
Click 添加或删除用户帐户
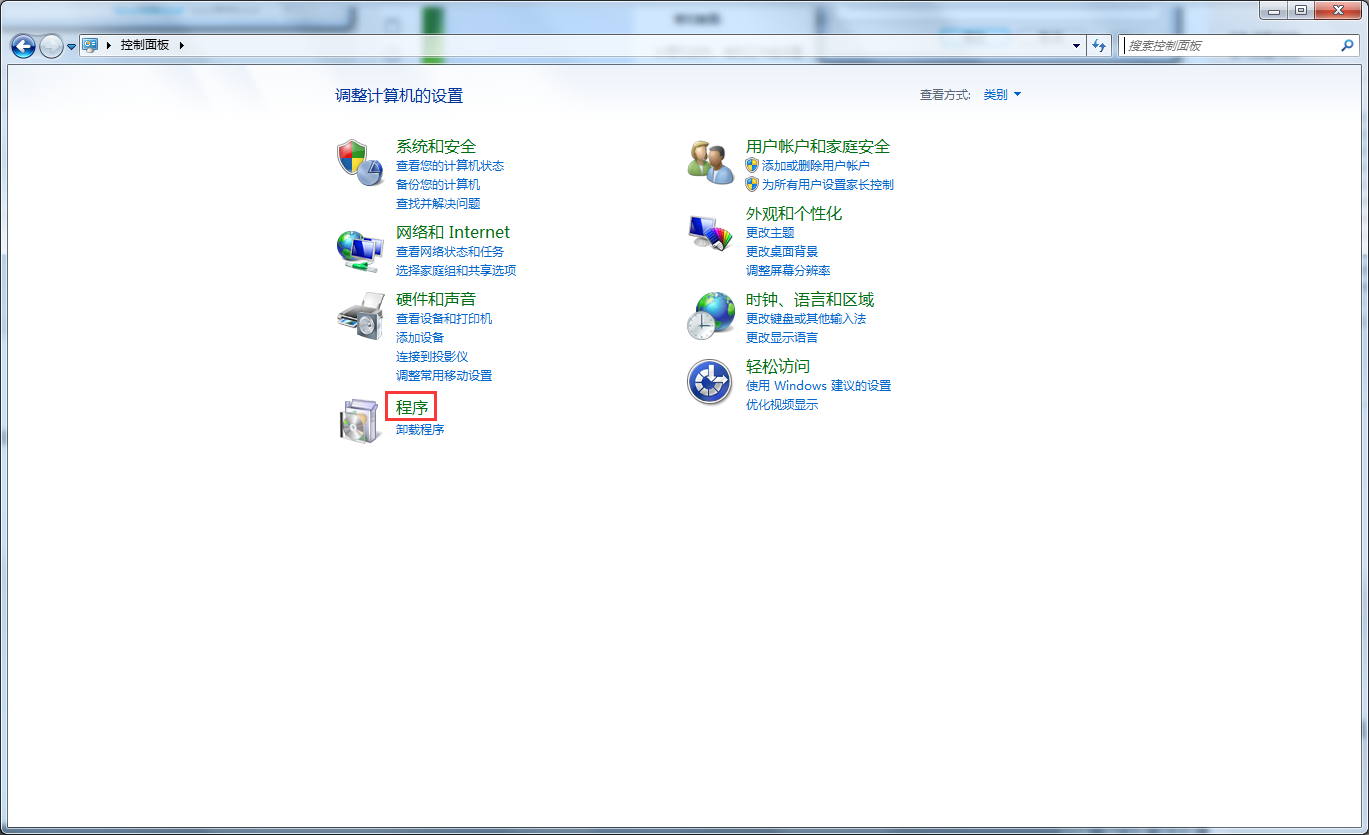pos(816,166)
